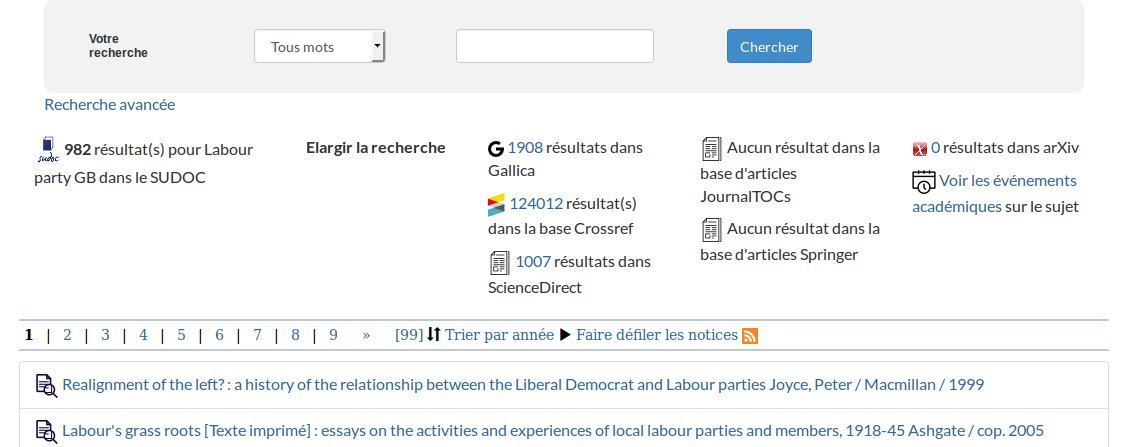Click Trier par année link
Image resolution: width=1127 pixels, height=447 pixels.
500,335
